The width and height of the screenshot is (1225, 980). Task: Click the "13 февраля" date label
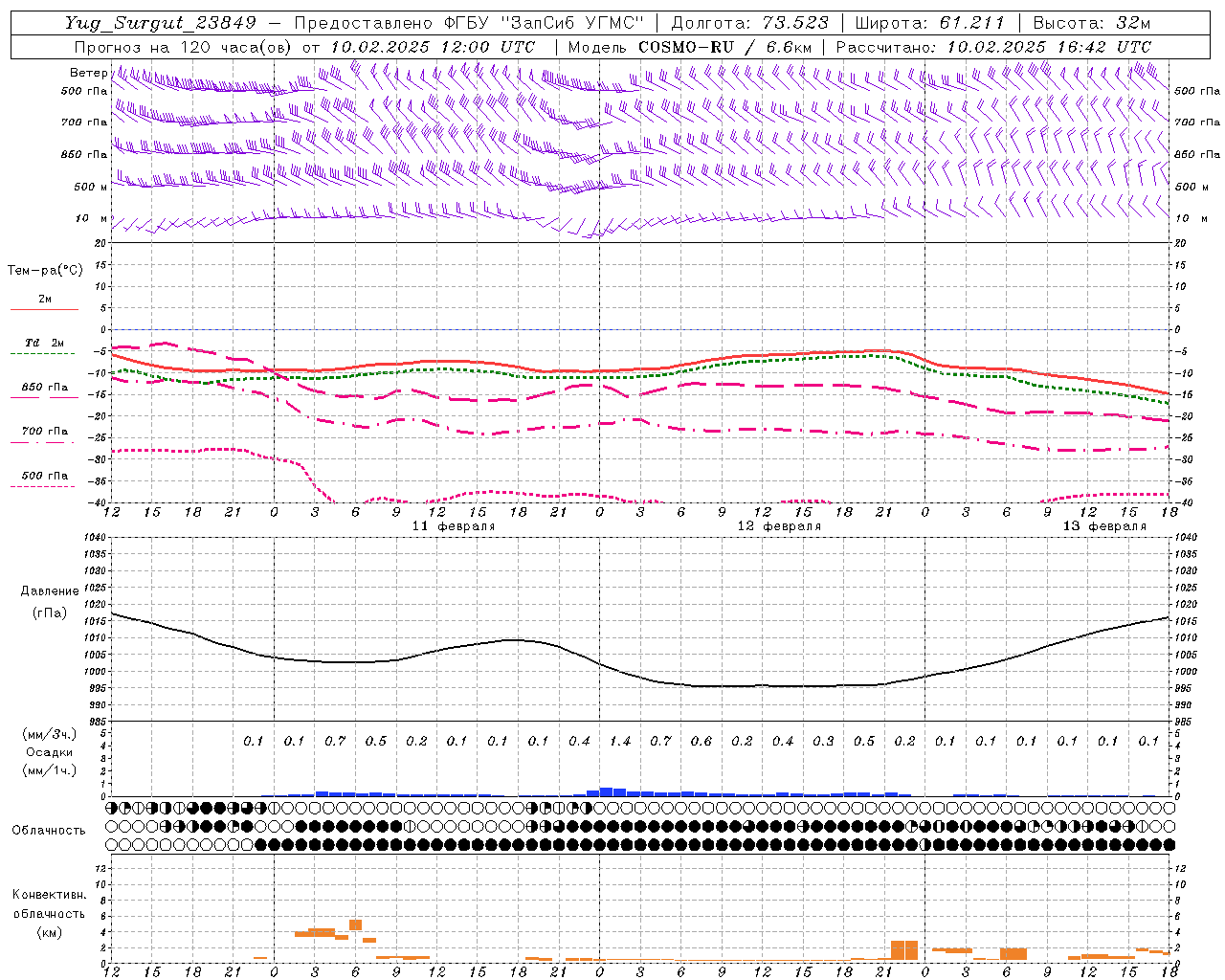tap(1104, 526)
